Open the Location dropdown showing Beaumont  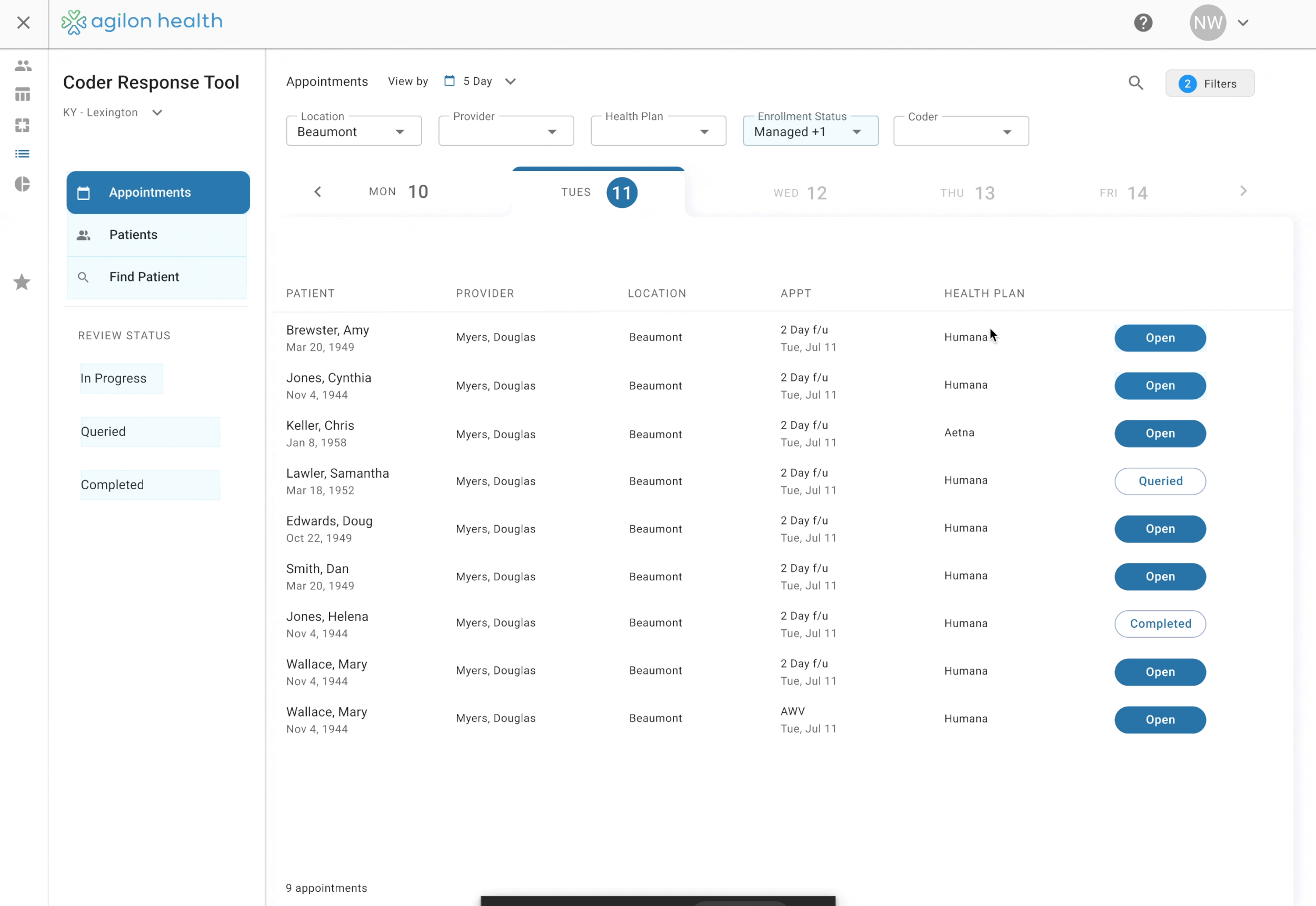pyautogui.click(x=354, y=131)
